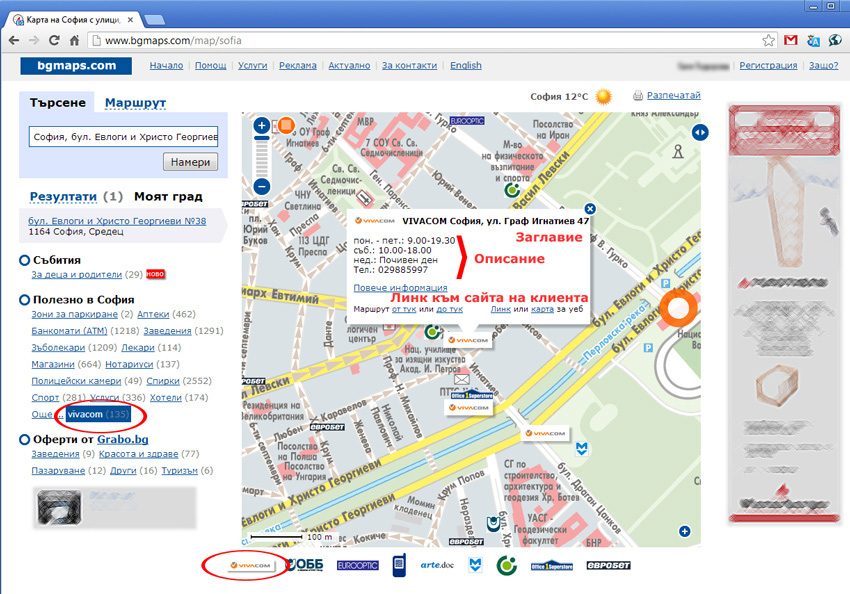
Task: Open the Gmail extension icon
Action: [x=791, y=40]
